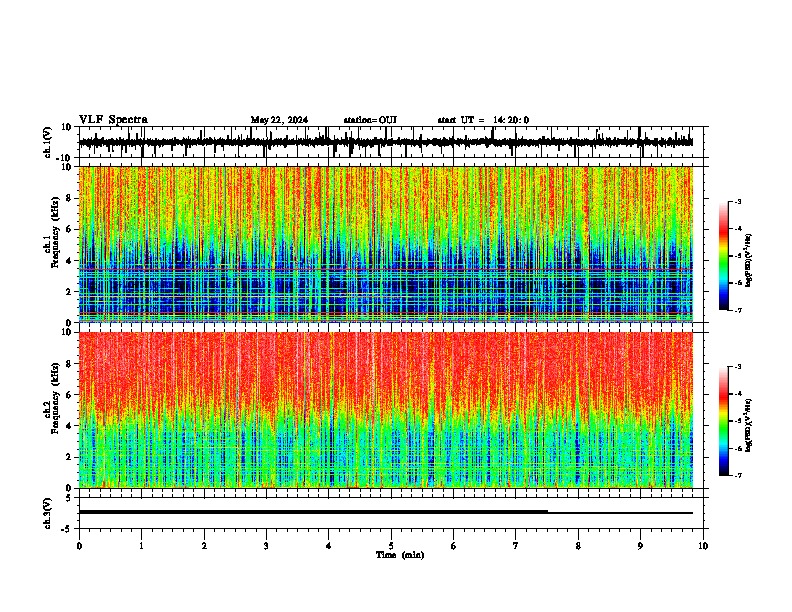Click the time axis tick label 1
792x612 pixels.
coord(141,546)
